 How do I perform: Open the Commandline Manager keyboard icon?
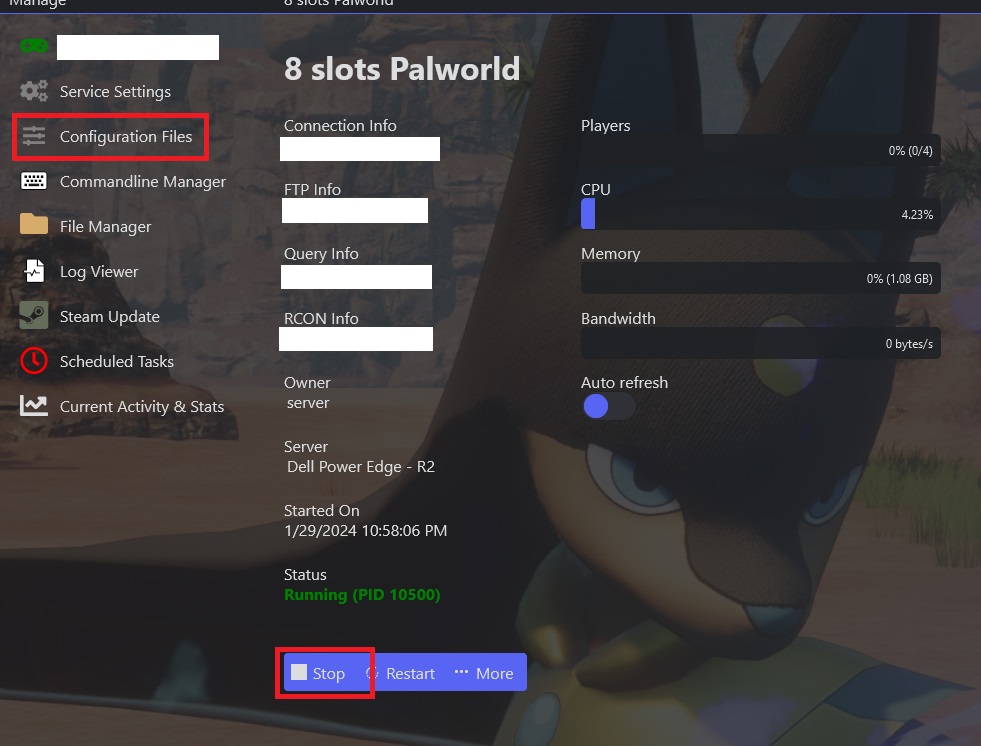(x=33, y=181)
